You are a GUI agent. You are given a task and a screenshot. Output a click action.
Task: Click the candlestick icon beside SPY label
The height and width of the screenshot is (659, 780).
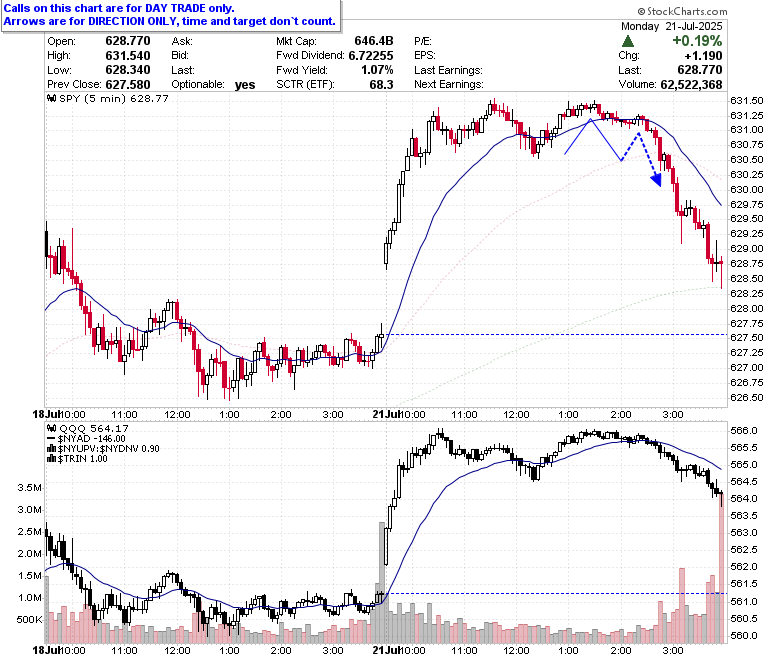tap(51, 98)
